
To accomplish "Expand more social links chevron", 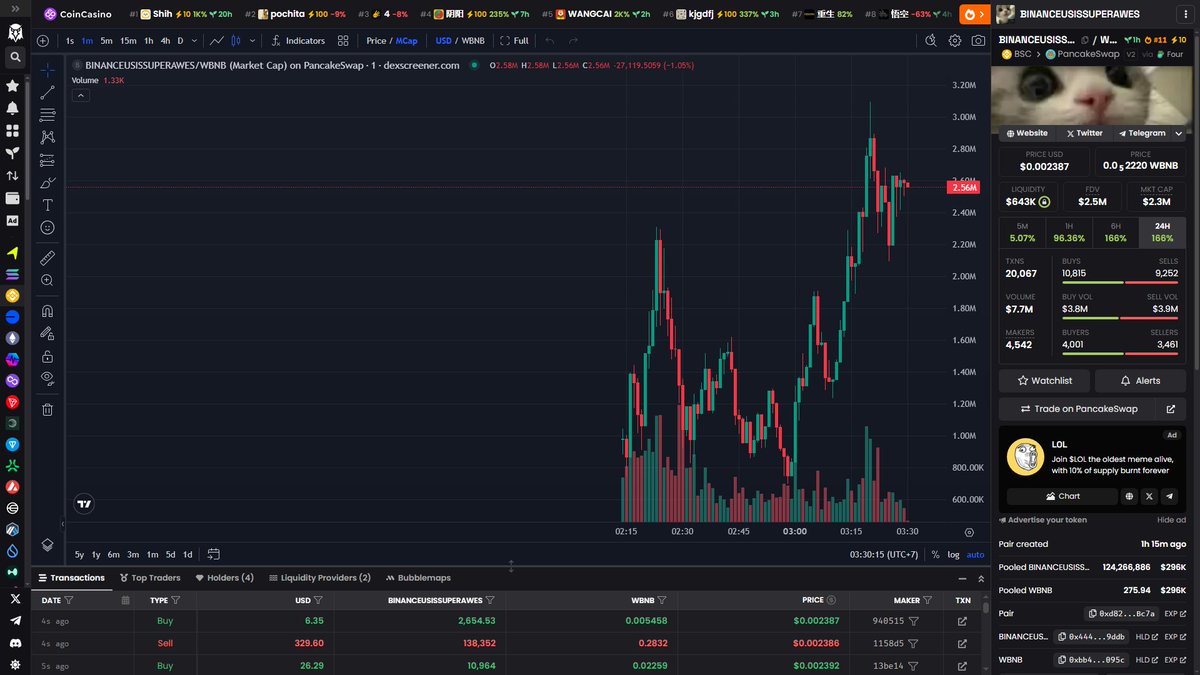I will pos(1178,133).
